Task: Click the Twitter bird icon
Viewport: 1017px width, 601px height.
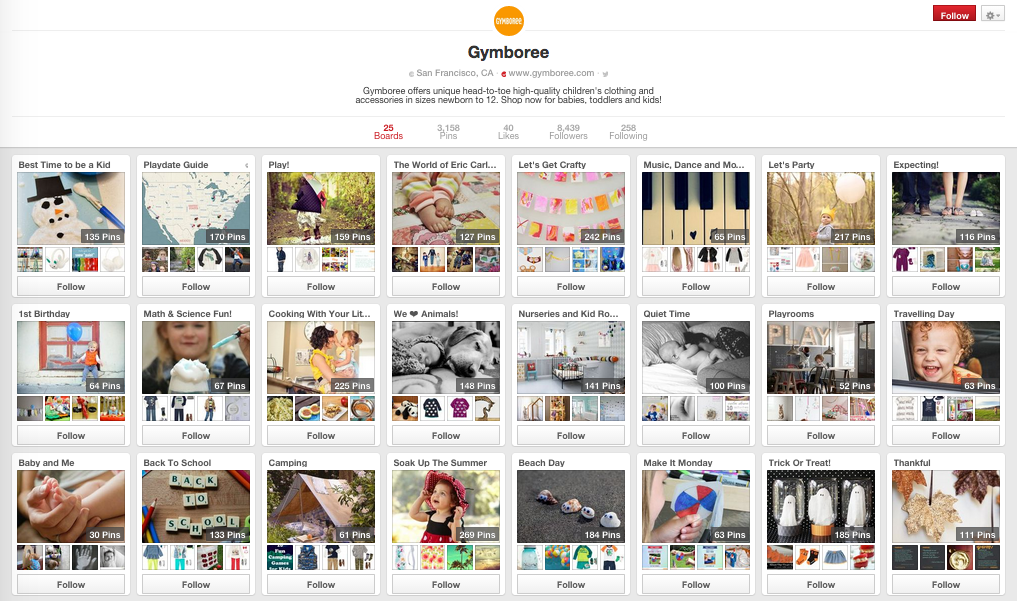Action: [604, 74]
